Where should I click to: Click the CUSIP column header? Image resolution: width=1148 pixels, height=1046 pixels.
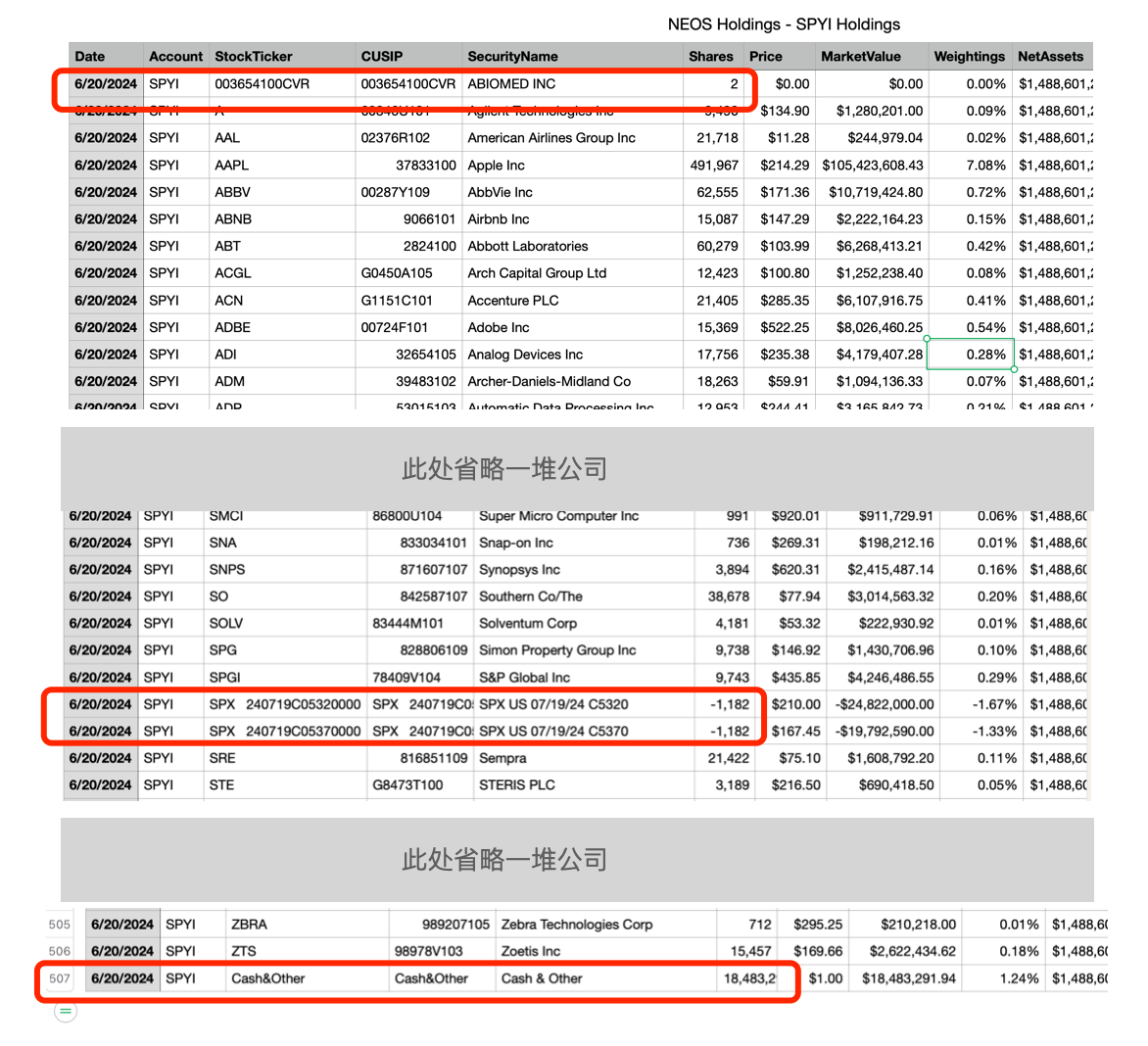(x=408, y=57)
